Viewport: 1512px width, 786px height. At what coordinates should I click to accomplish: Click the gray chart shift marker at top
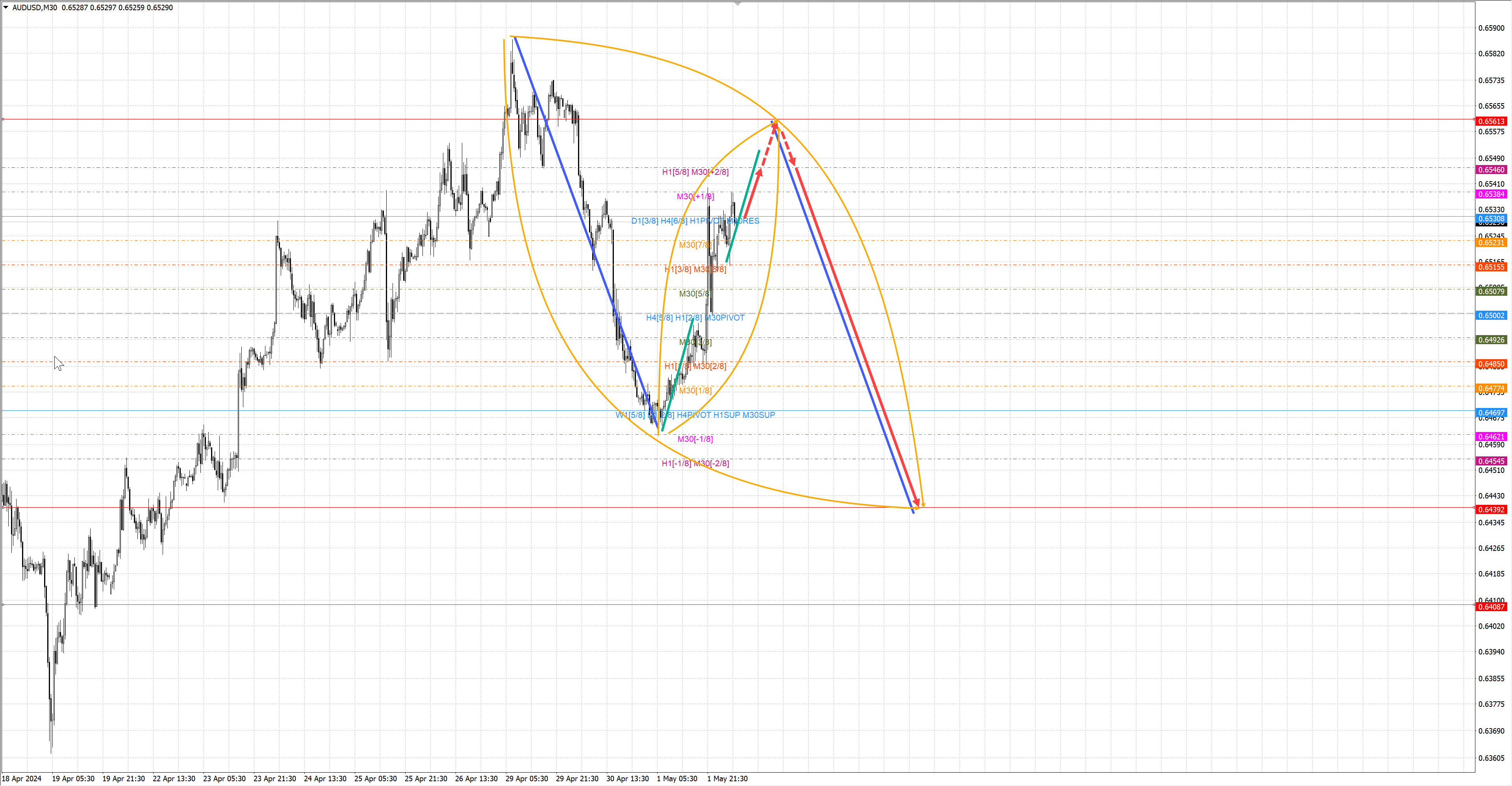pos(738,4)
